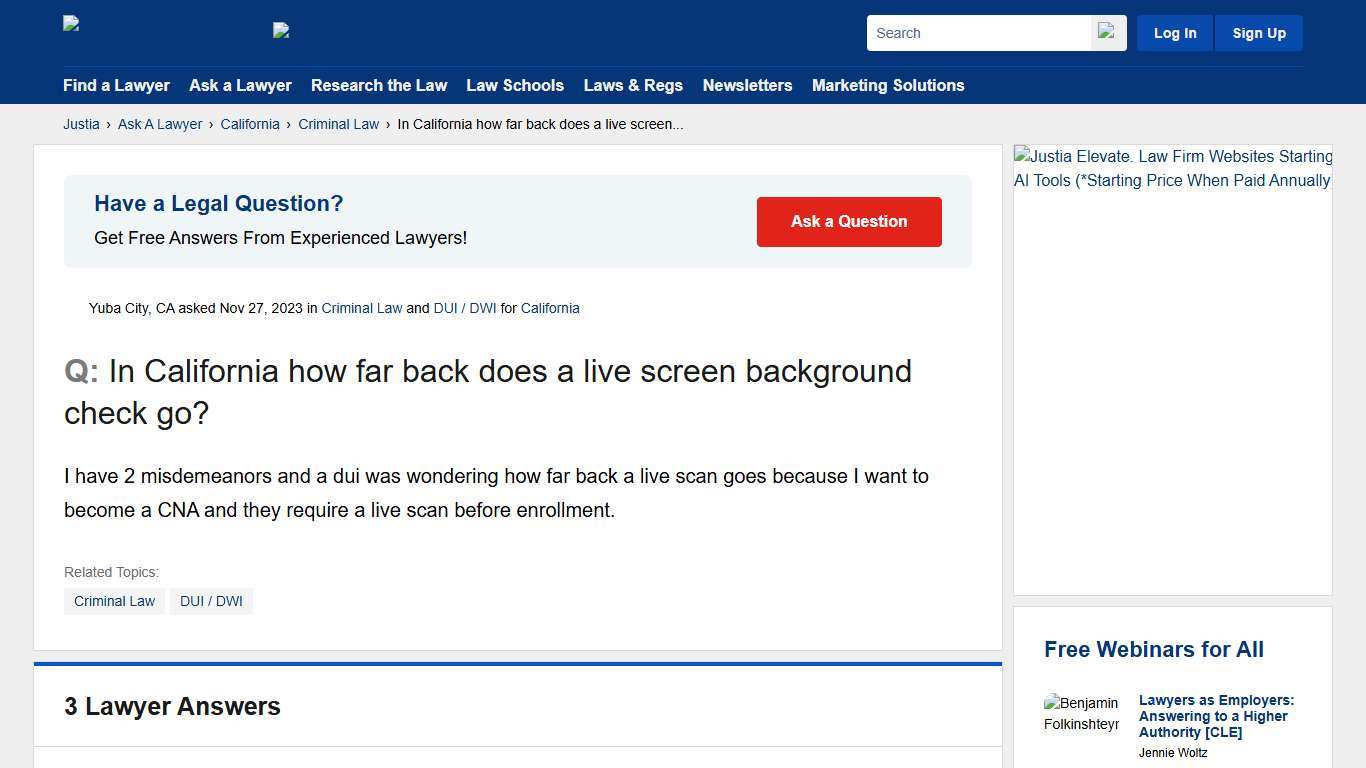Image resolution: width=1366 pixels, height=768 pixels.
Task: Select the DUI / DWI related topic tag
Action: point(211,601)
